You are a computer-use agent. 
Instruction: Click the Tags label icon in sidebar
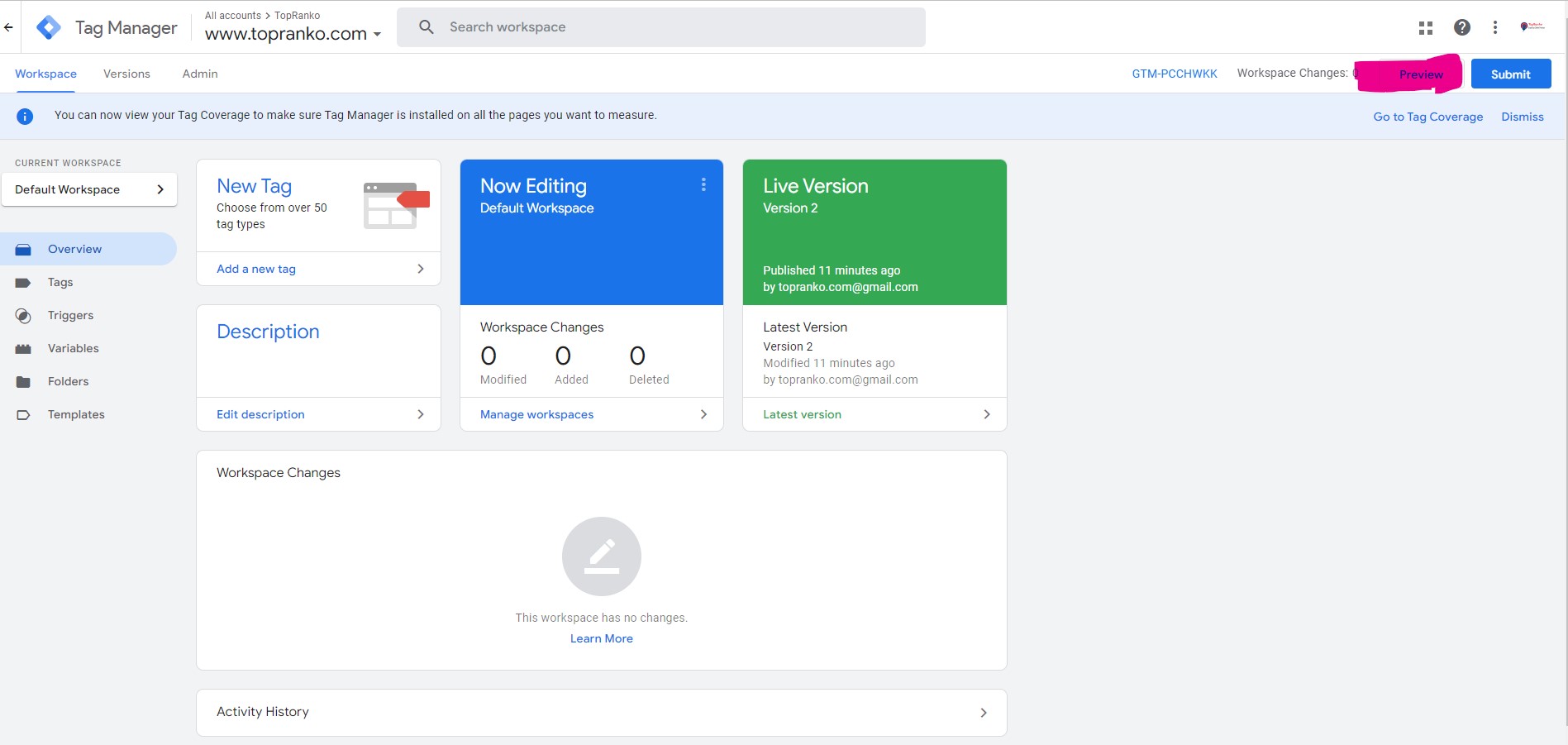[23, 283]
